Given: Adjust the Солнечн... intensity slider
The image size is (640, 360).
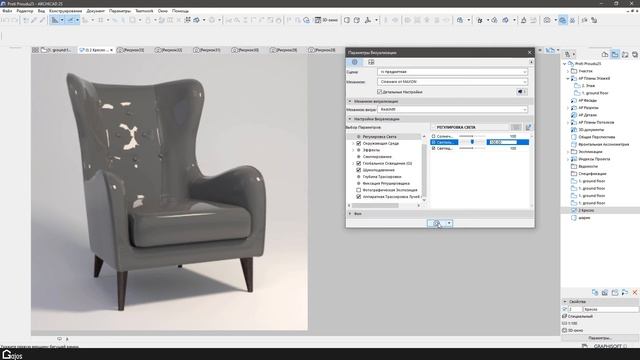Looking at the screenshot, I should [472, 136].
